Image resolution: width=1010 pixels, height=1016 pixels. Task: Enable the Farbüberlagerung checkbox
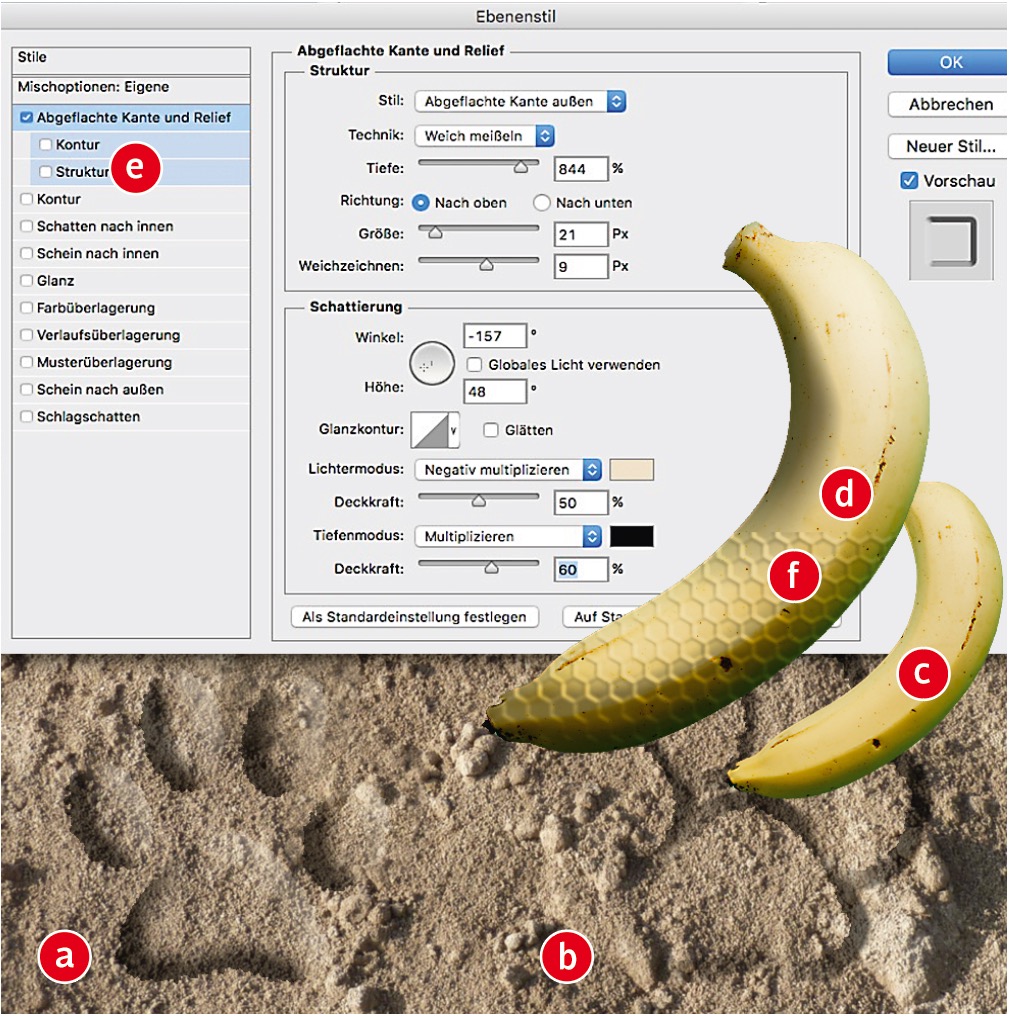pyautogui.click(x=27, y=308)
